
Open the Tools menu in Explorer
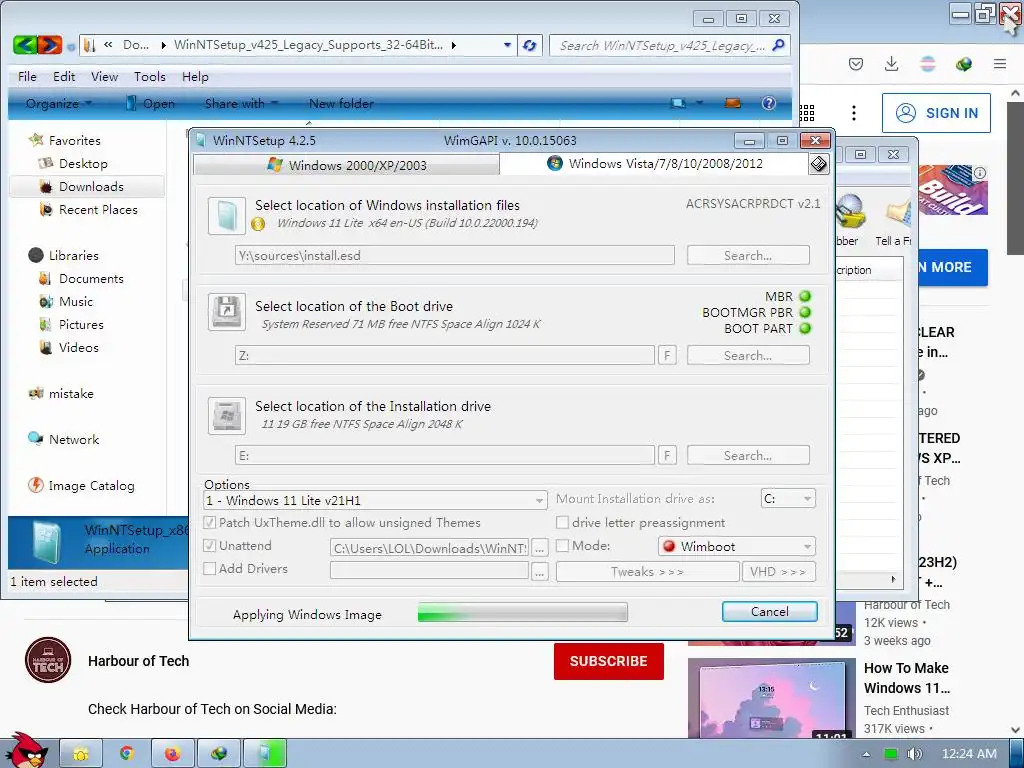click(150, 76)
